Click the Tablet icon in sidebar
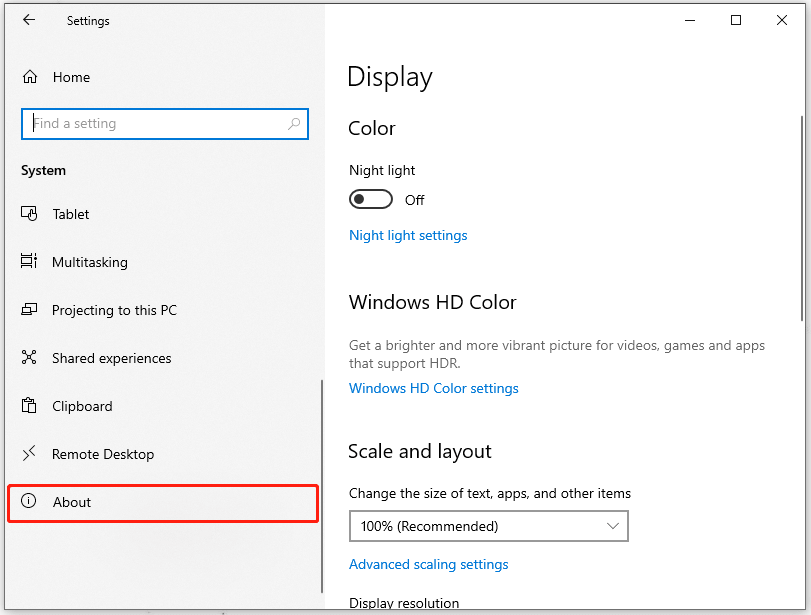Viewport: 811px width, 615px height. (x=29, y=214)
